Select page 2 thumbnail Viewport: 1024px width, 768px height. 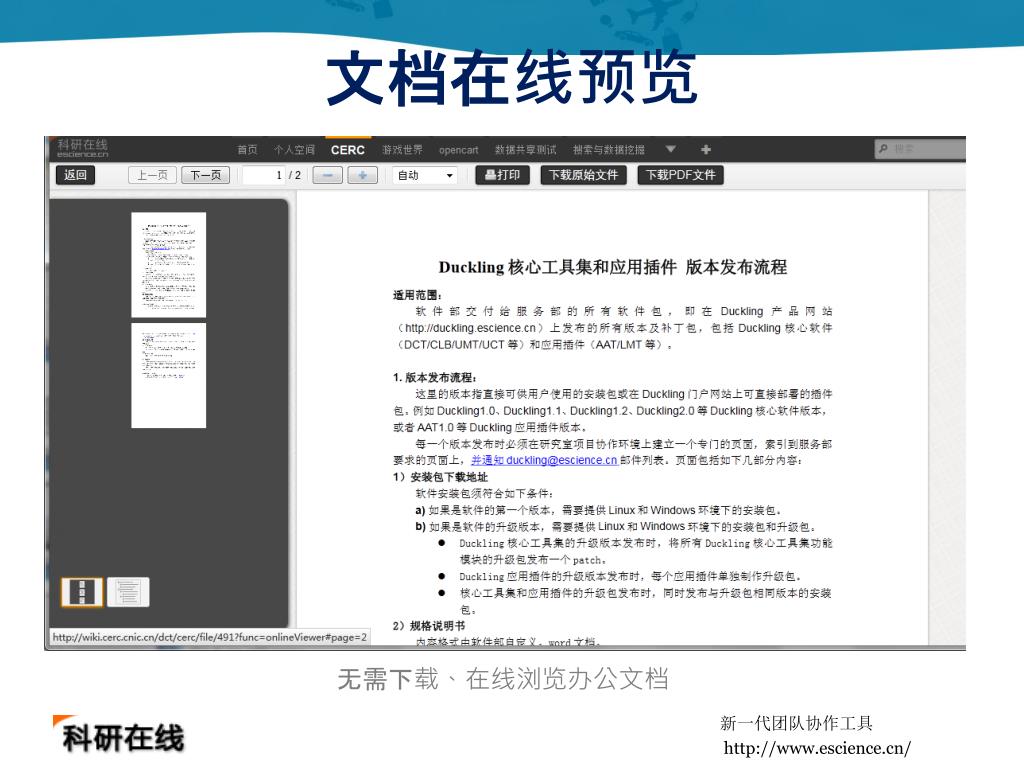click(168, 376)
